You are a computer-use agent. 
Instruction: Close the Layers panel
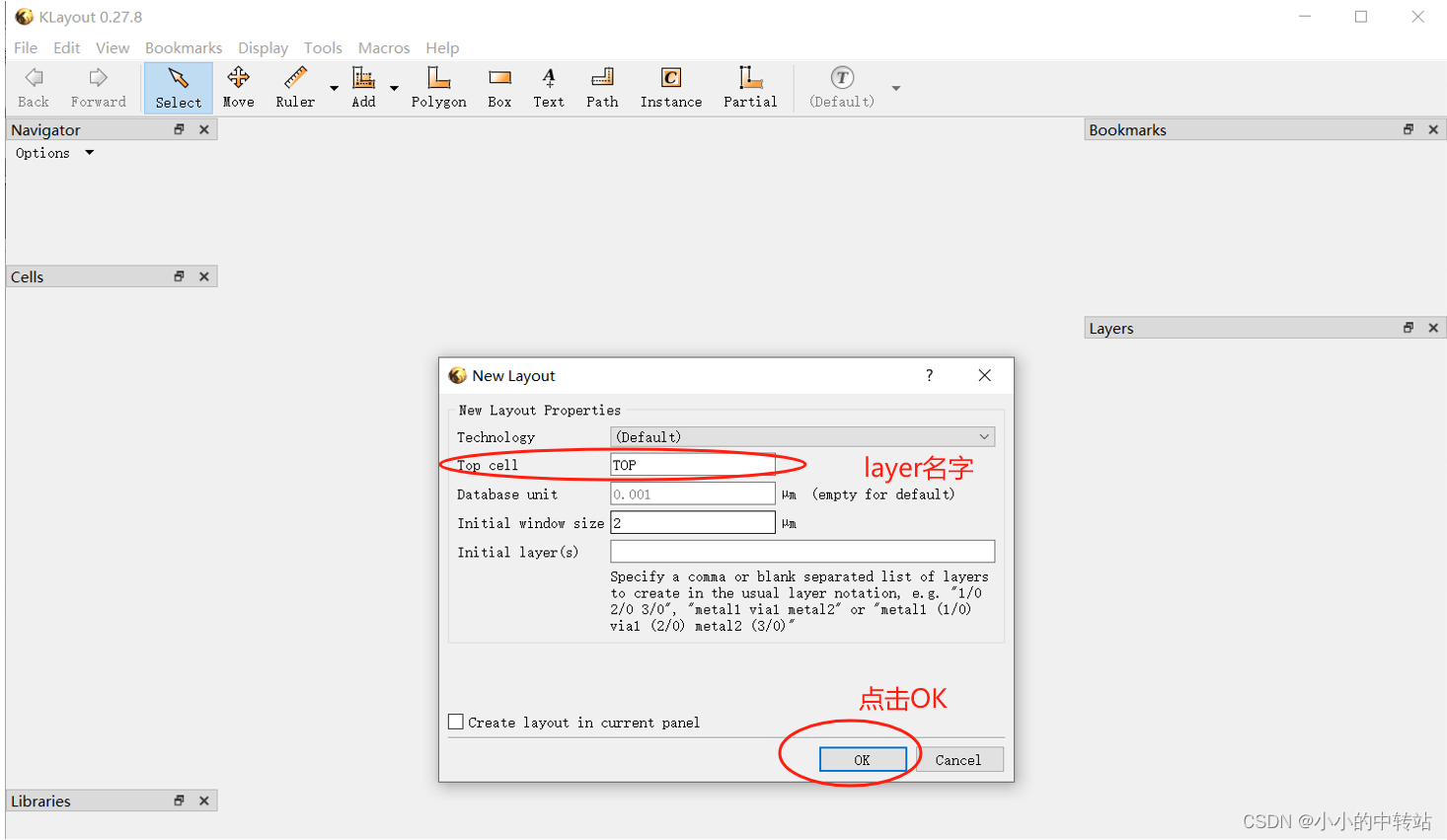[1433, 328]
